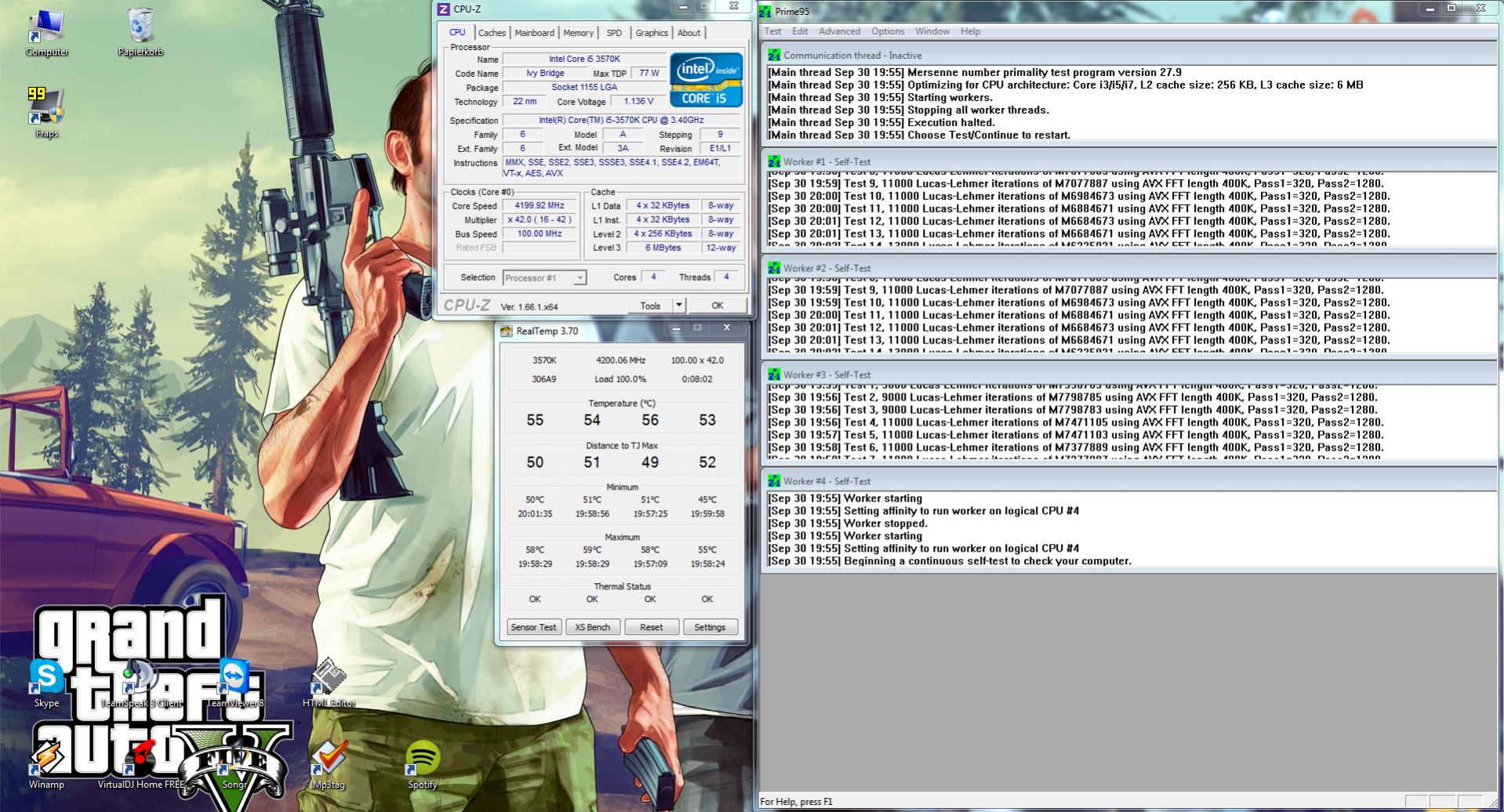Open RealTemp Settings
The height and width of the screenshot is (812, 1504).
710,627
